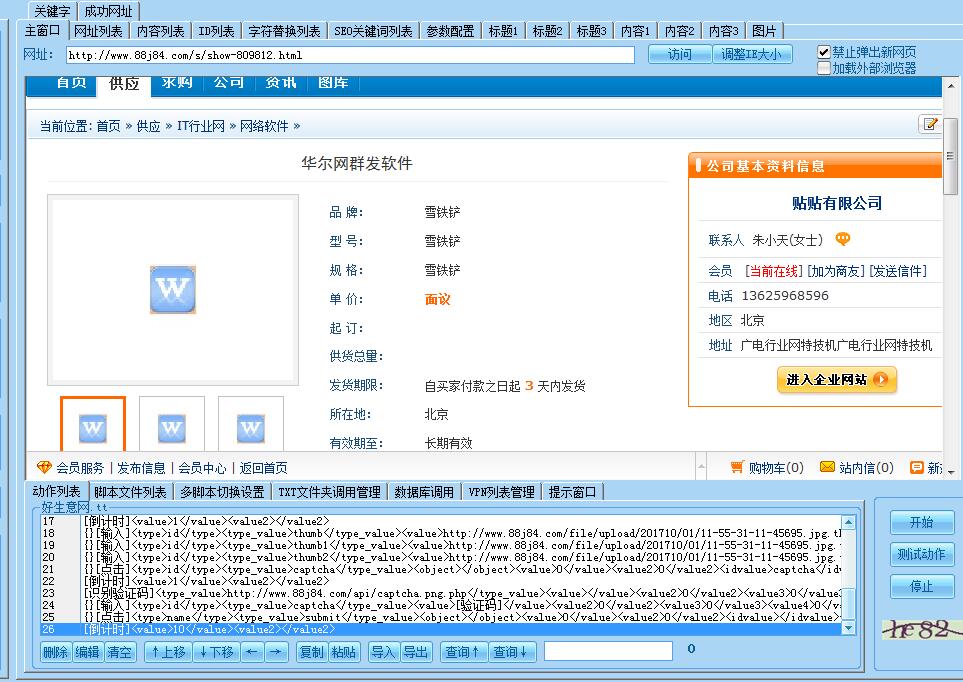Click the diamond 会员服务 icon
Viewport: 963px width, 682px height.
[x=44, y=468]
